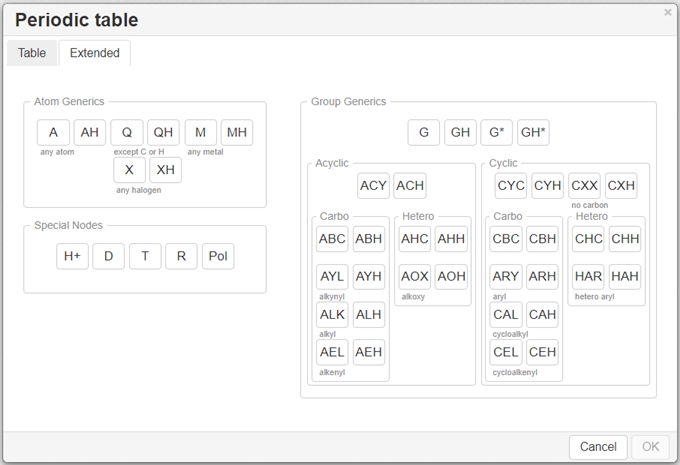680x465 pixels.
Task: Select the 'Pol' special node
Action: [x=218, y=256]
